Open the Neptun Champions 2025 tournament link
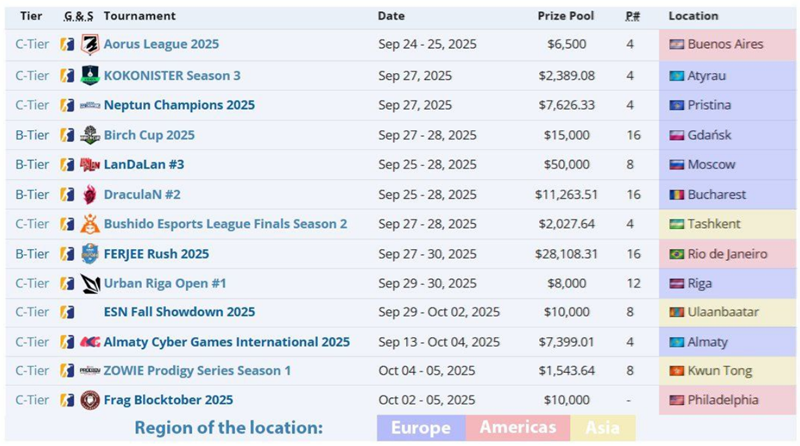 (x=179, y=105)
